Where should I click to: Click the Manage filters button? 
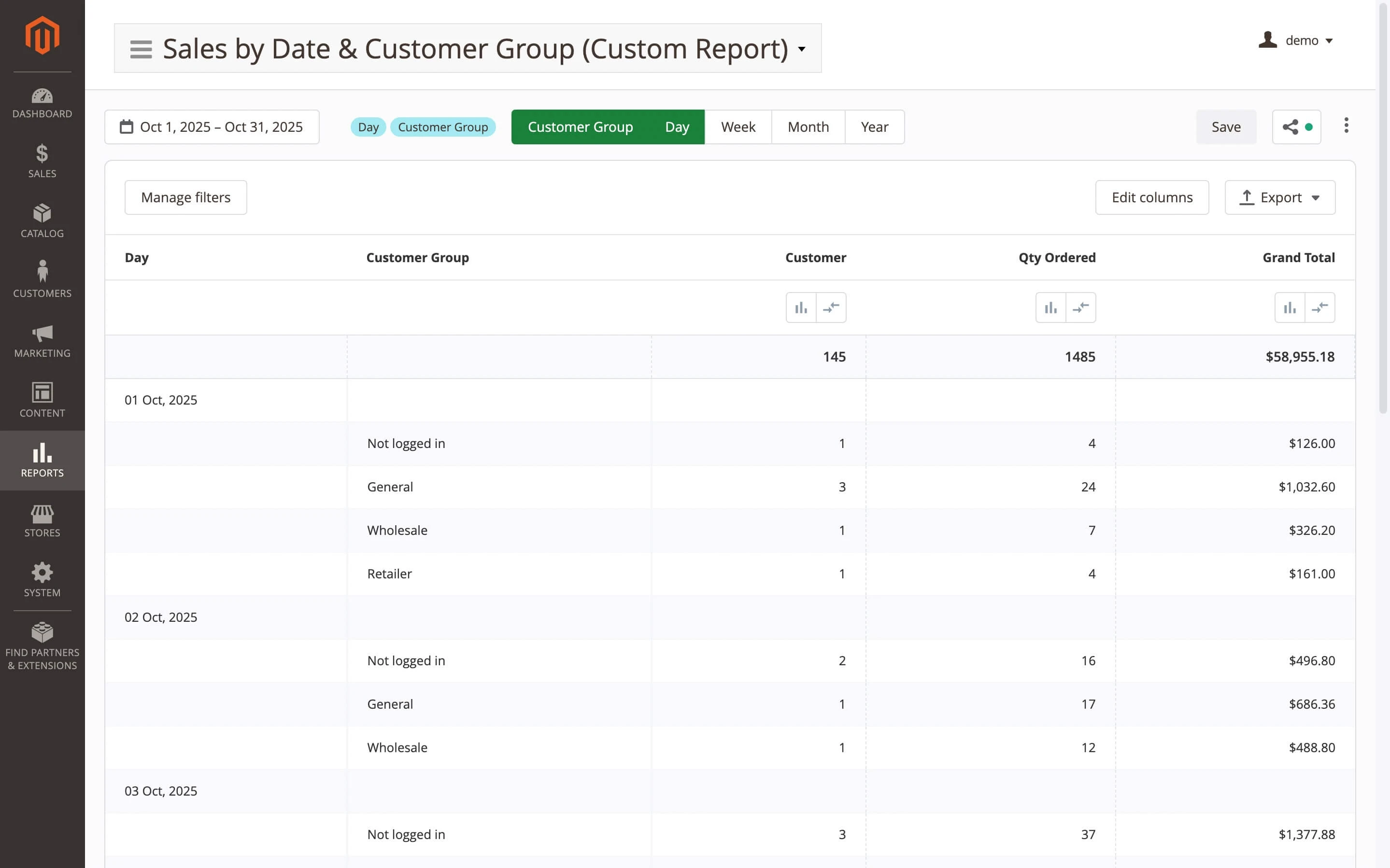[x=185, y=197]
